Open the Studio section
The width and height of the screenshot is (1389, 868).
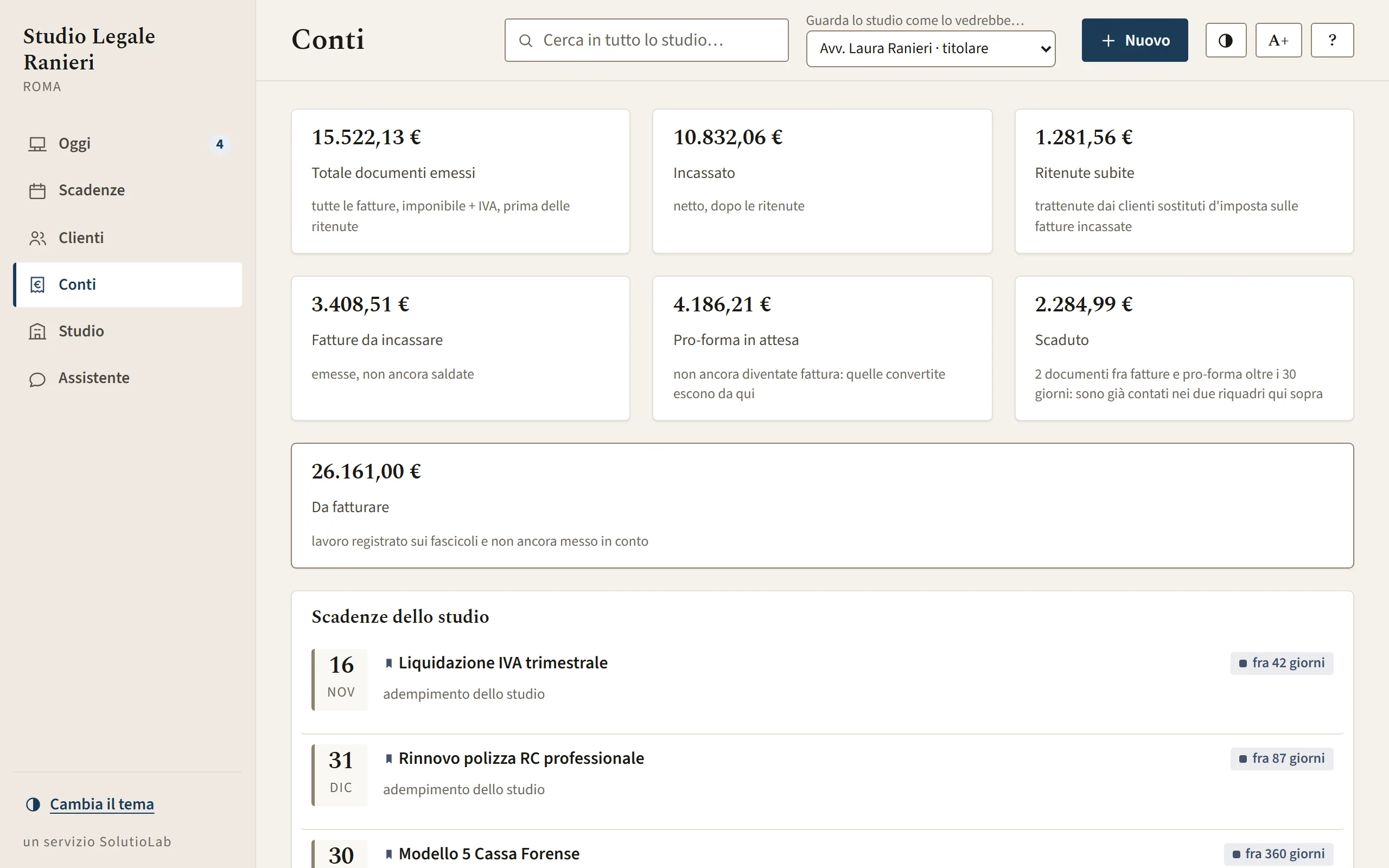128,331
